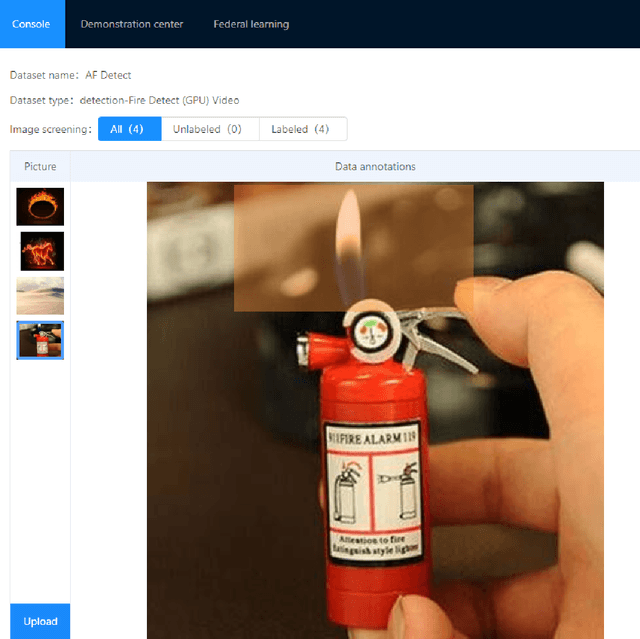Click the Upload button
This screenshot has width=640, height=639.
(40, 621)
